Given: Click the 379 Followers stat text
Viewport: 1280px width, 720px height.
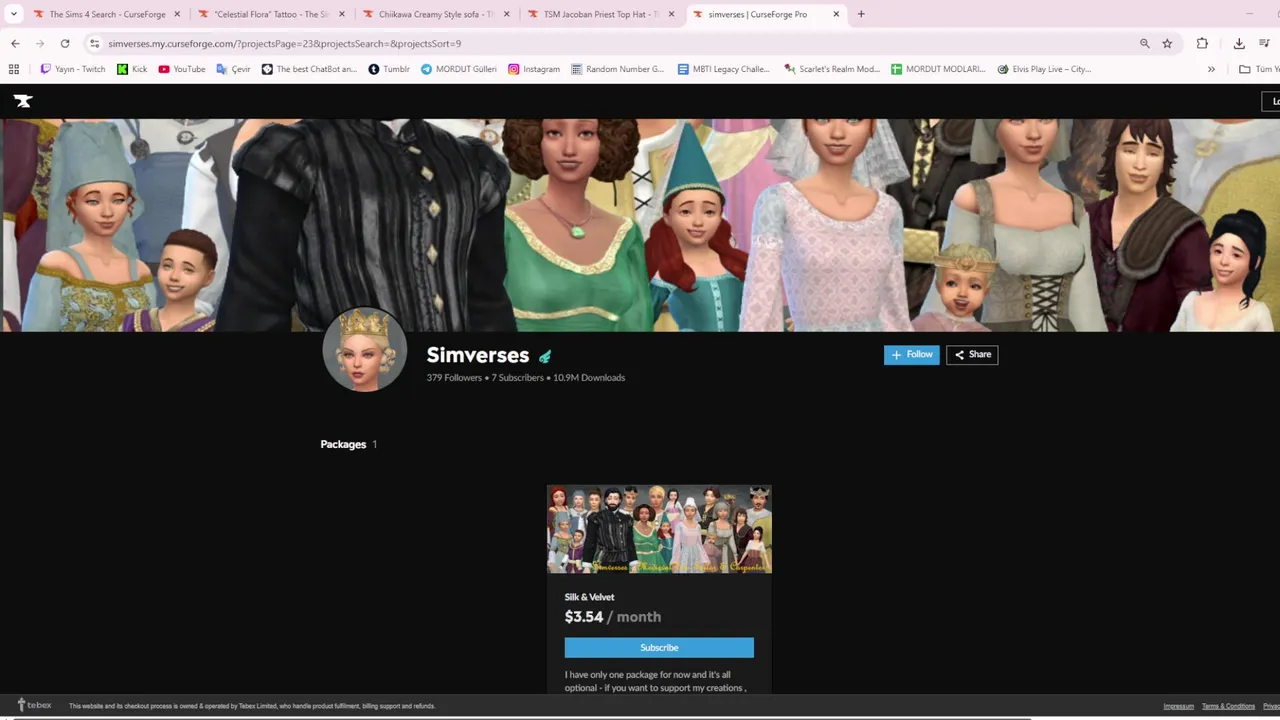Looking at the screenshot, I should tap(454, 378).
